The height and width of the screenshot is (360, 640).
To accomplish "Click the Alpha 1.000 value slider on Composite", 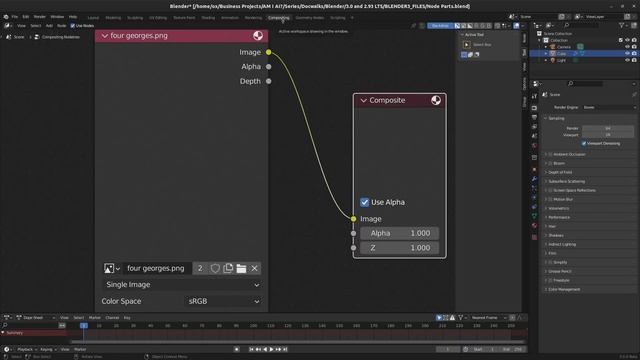I will tap(400, 233).
